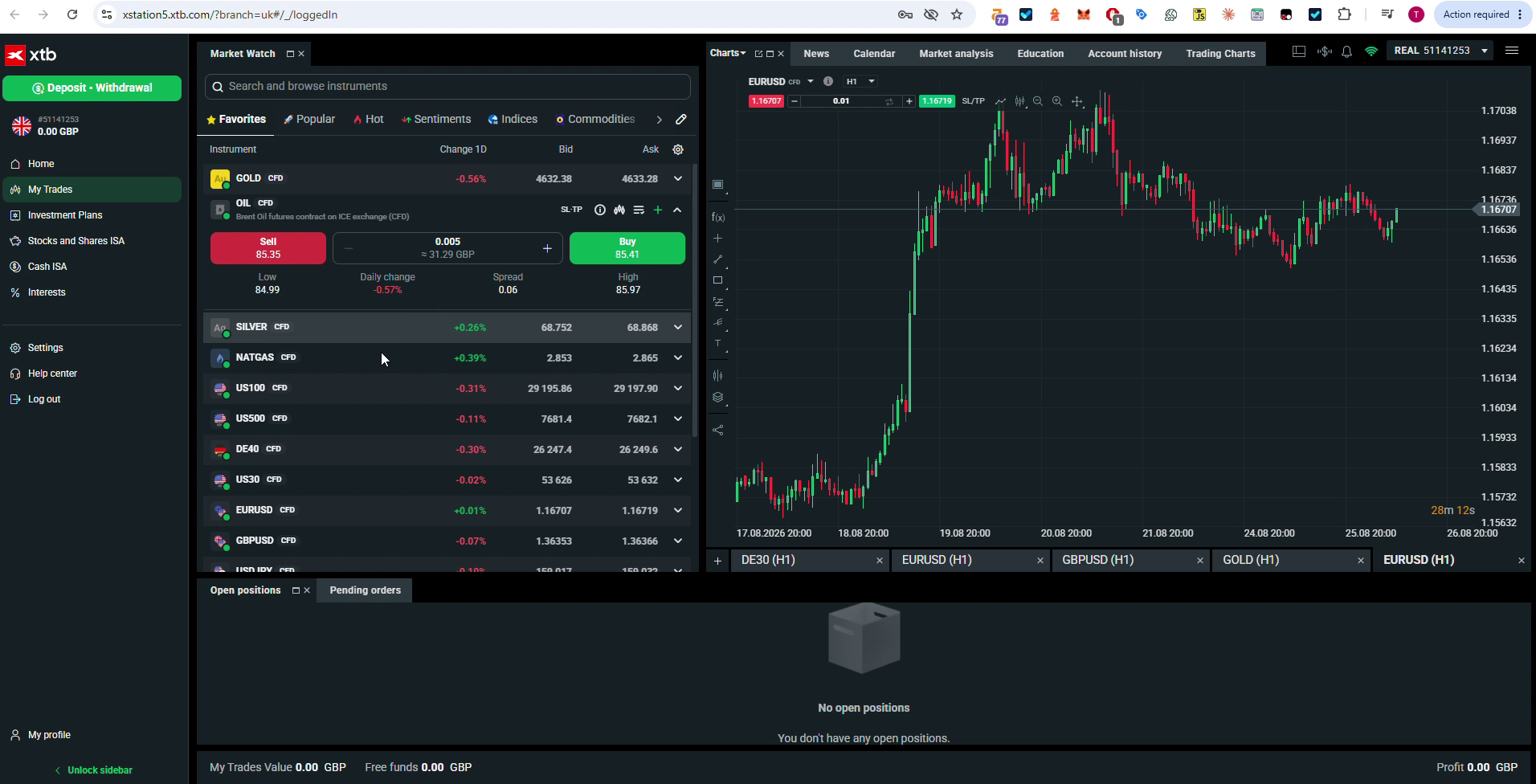Toggle SL-TP for OIL
This screenshot has width=1536, height=784.
pyautogui.click(x=571, y=210)
